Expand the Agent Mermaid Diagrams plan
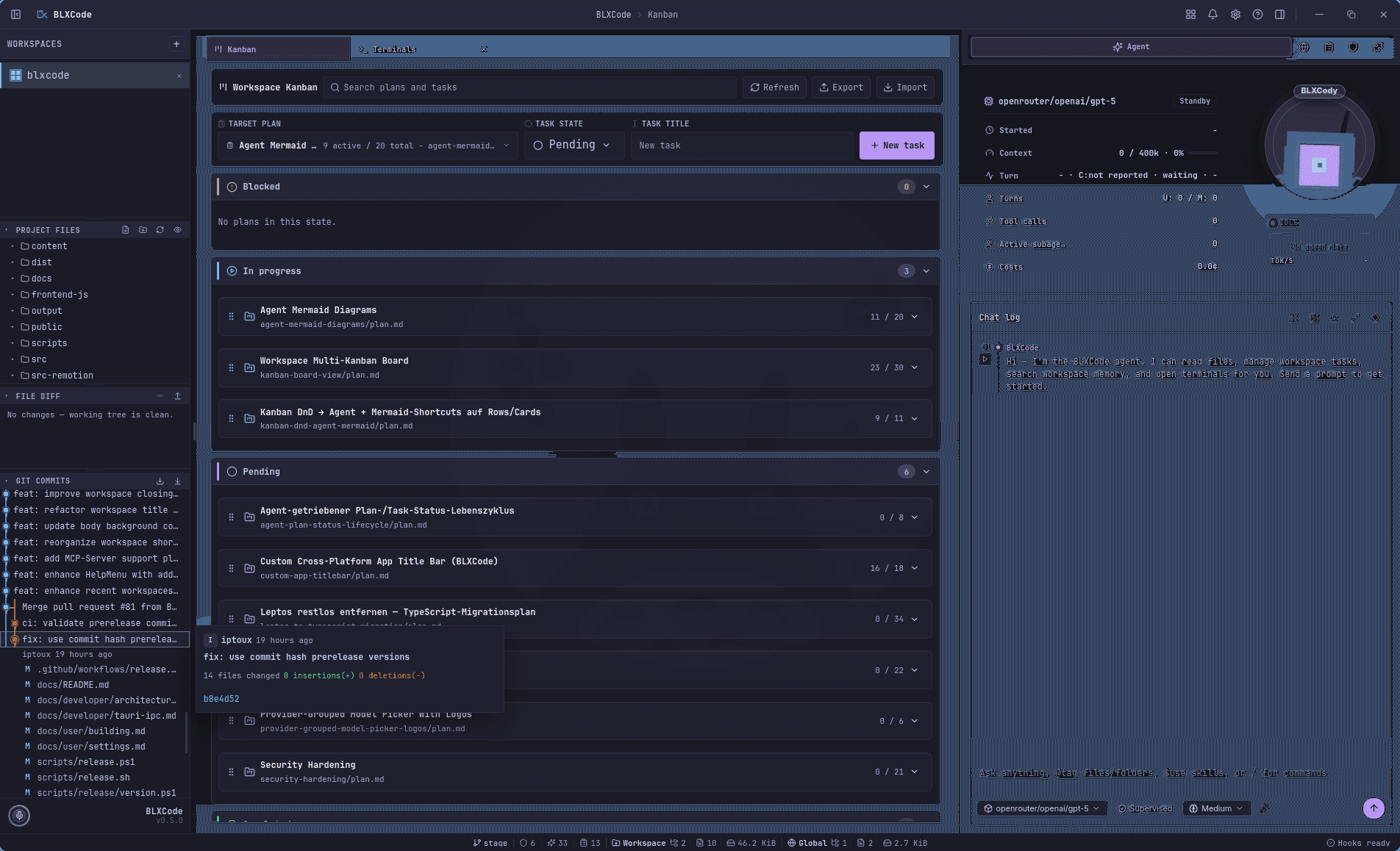 pos(915,317)
